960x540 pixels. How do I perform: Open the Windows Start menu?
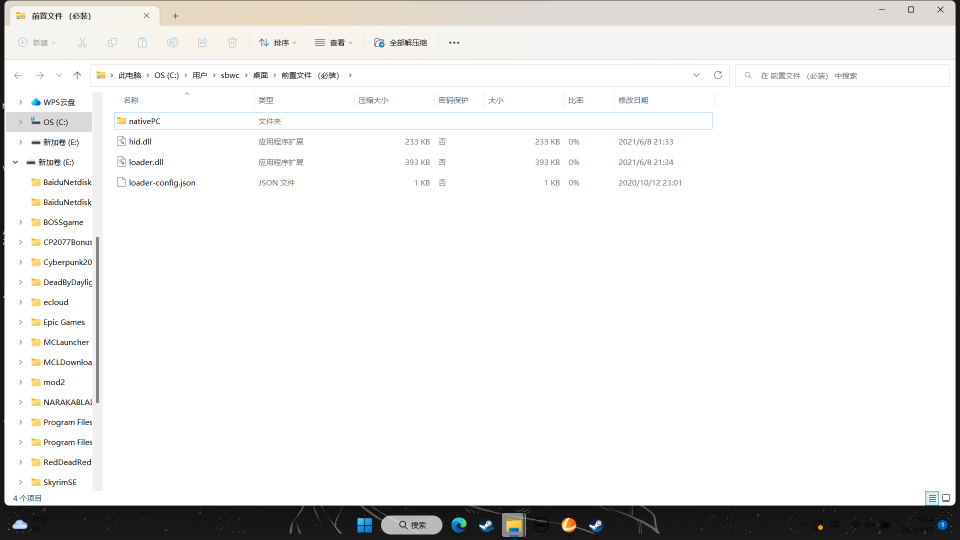(365, 525)
